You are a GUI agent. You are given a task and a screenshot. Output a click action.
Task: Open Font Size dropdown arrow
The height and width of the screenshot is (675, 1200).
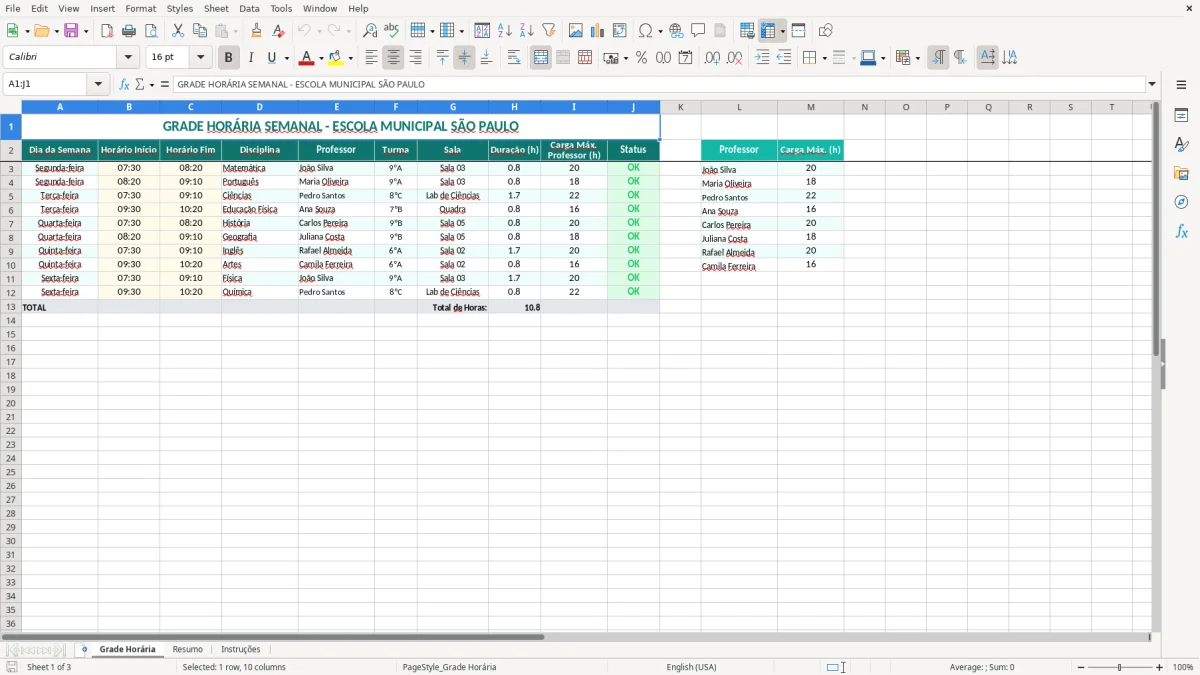200,58
